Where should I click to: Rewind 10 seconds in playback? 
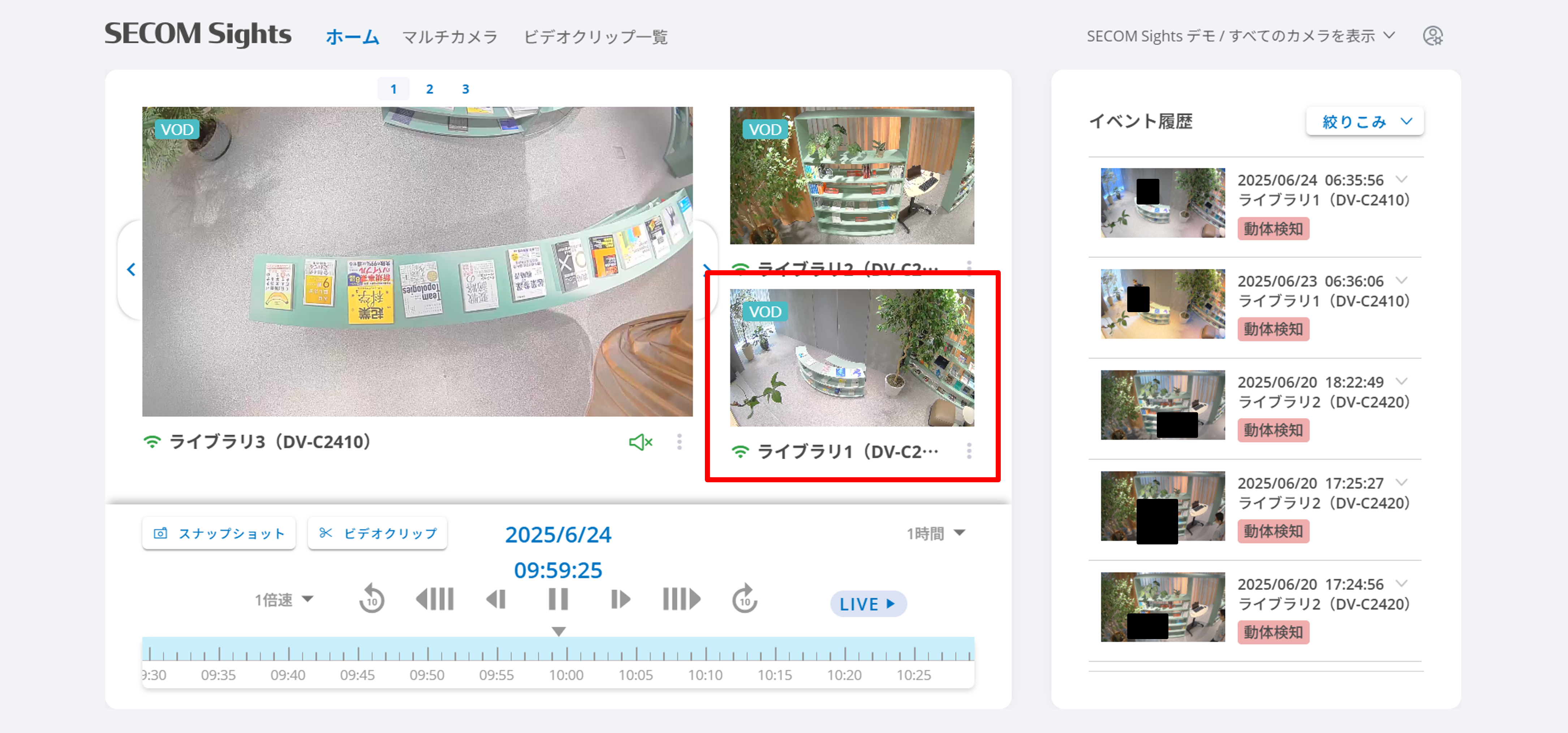click(x=371, y=599)
